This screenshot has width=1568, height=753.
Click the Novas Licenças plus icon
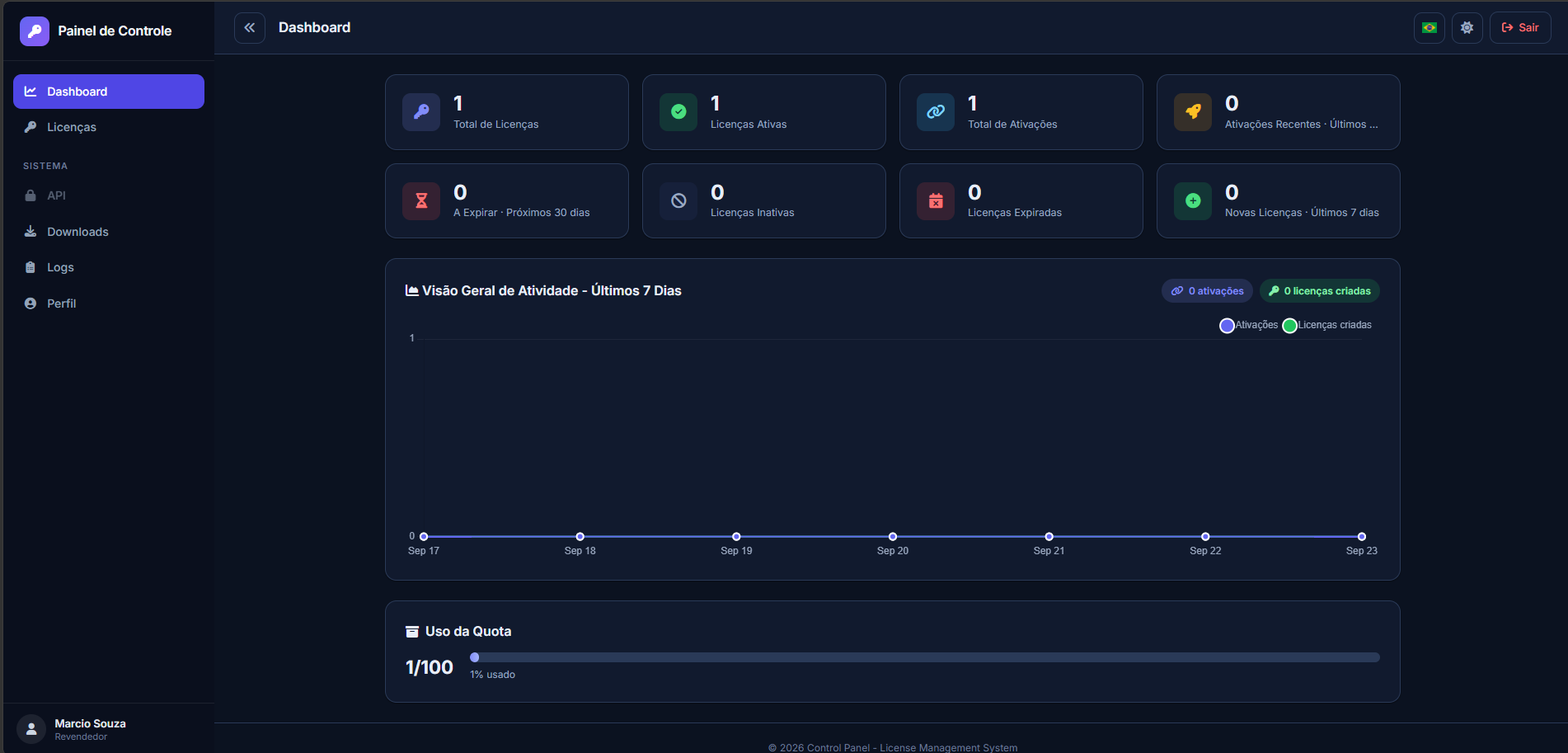1193,200
